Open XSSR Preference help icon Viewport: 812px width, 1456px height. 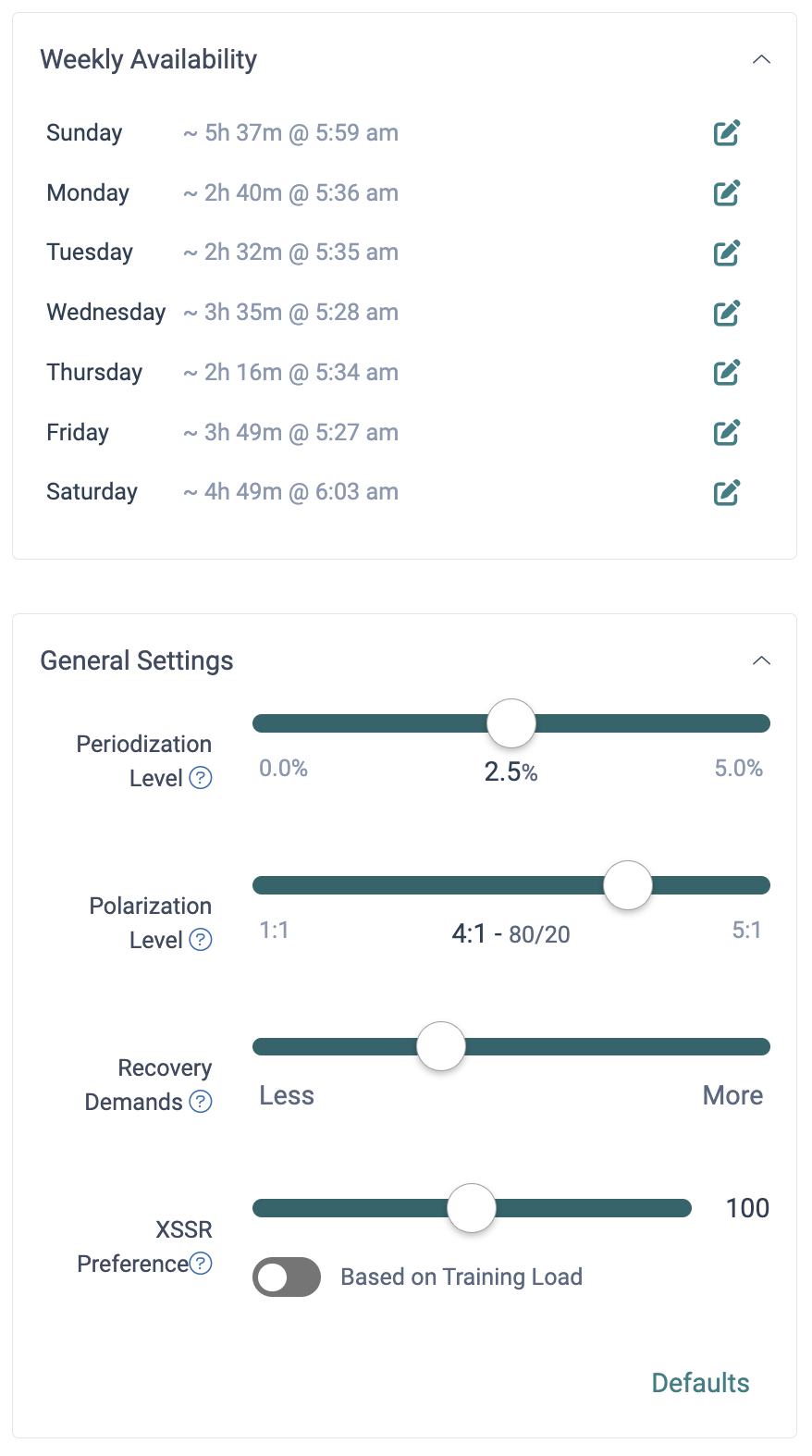tap(201, 1264)
